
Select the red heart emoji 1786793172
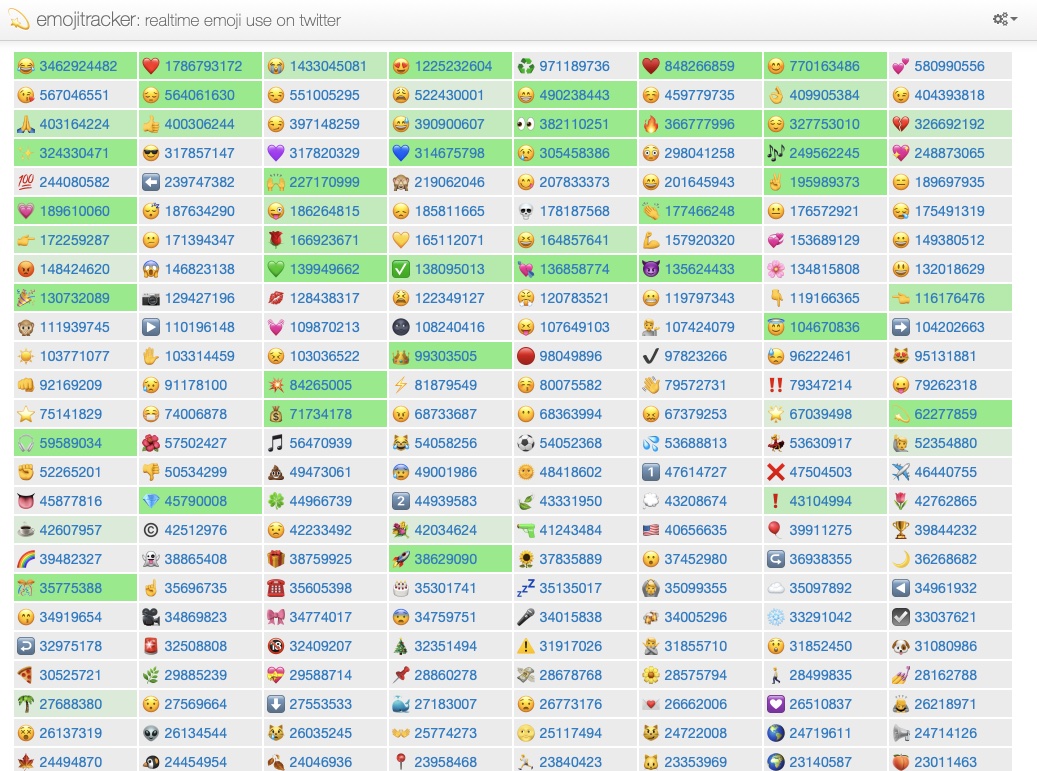(x=150, y=67)
